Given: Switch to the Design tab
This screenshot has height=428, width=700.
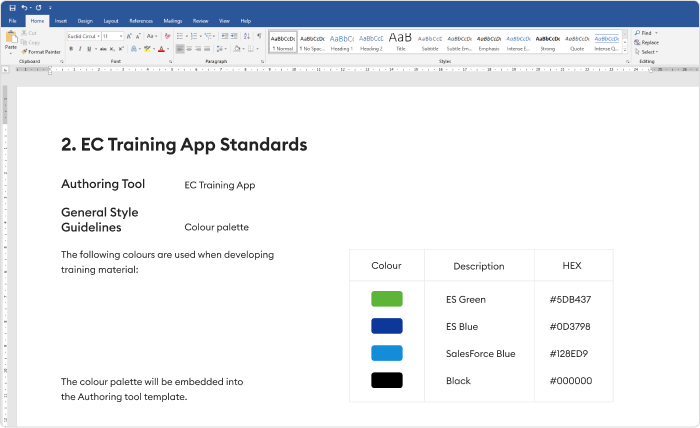Looking at the screenshot, I should tap(85, 21).
